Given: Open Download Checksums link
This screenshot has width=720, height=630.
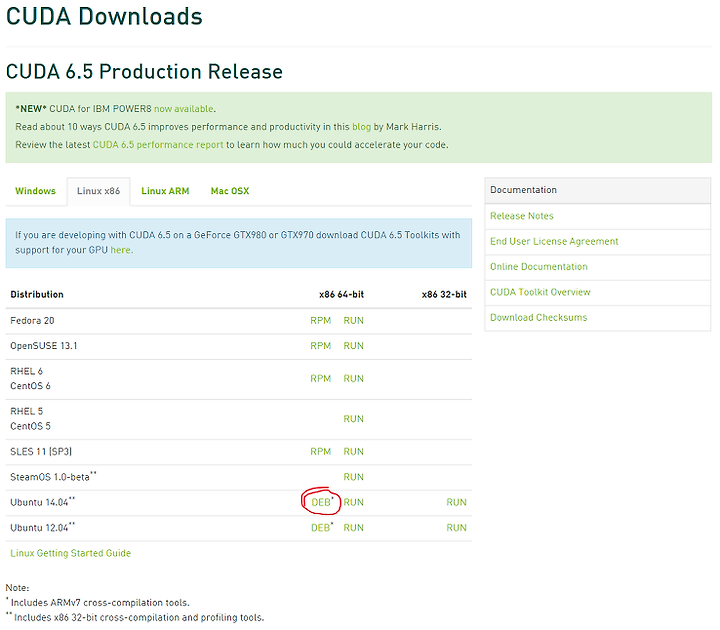Looking at the screenshot, I should (539, 317).
